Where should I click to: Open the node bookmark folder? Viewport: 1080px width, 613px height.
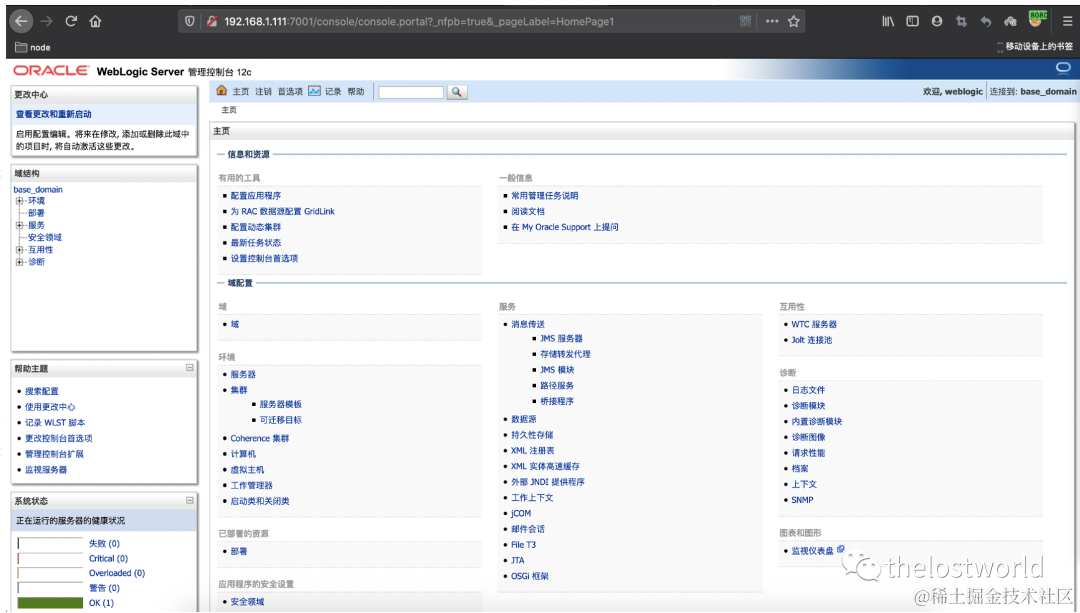click(33, 48)
